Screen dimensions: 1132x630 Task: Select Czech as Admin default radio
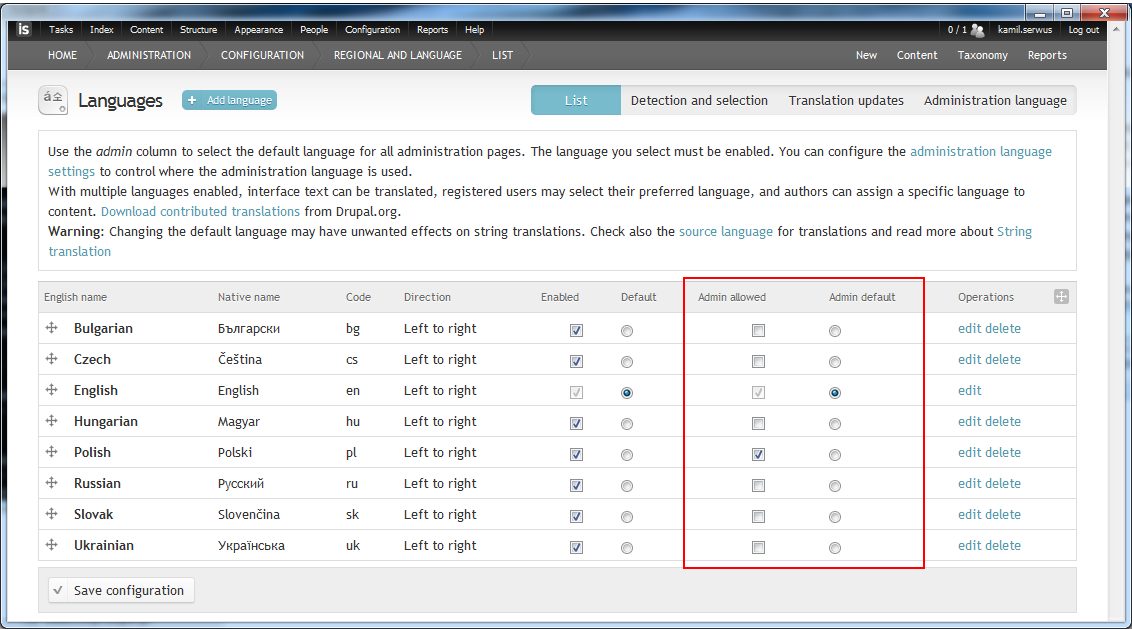(835, 362)
